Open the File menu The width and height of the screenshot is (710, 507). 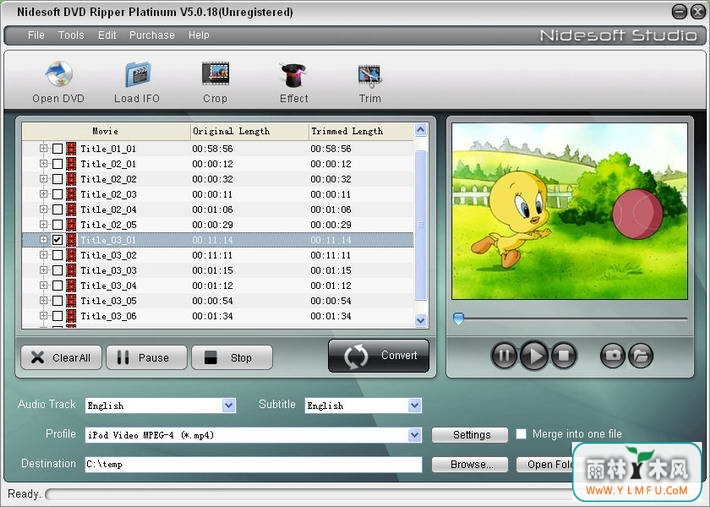point(36,35)
